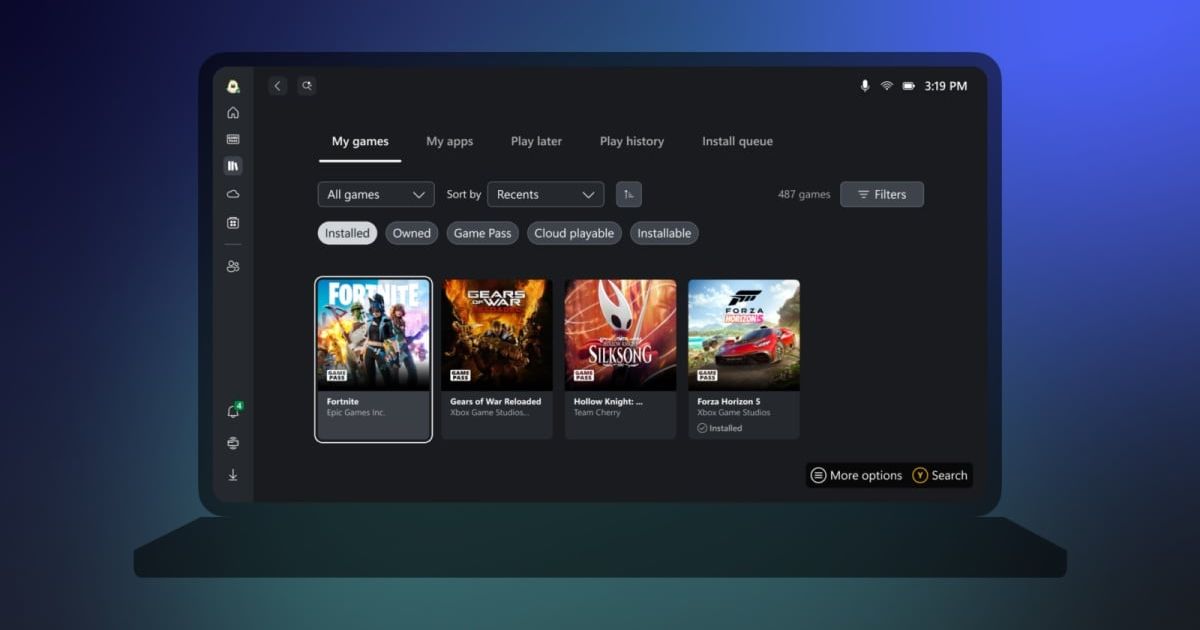
Task: Open the friends and social panel
Action: point(233,265)
